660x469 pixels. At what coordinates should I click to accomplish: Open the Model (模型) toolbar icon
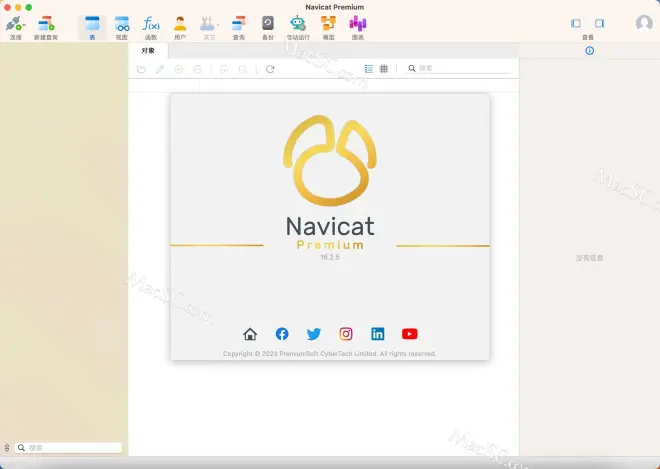pos(328,24)
